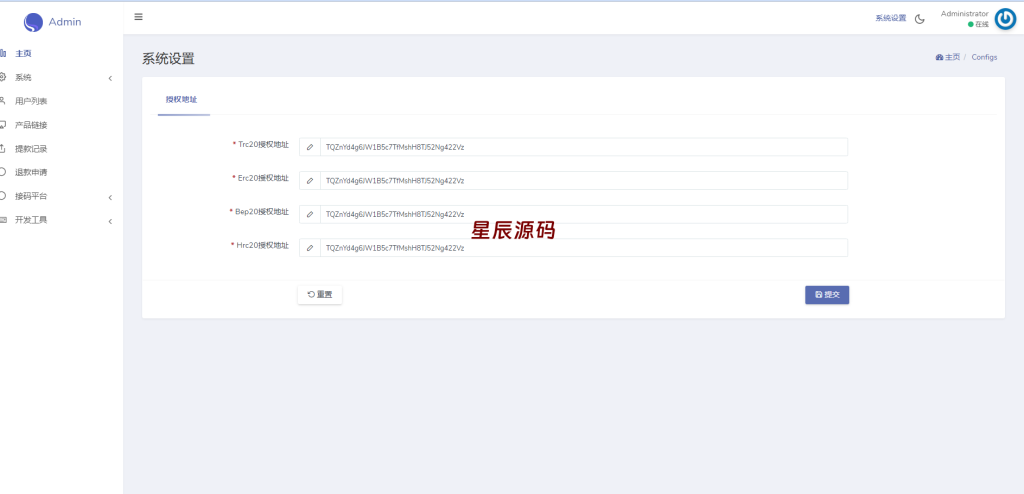Click the 提款记录 upload icon
Viewport: 1024px width, 494px height.
(x=2, y=148)
